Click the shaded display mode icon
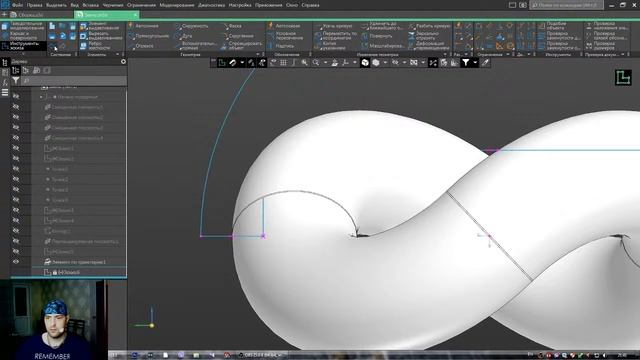This screenshot has height=360, width=640. (x=376, y=62)
